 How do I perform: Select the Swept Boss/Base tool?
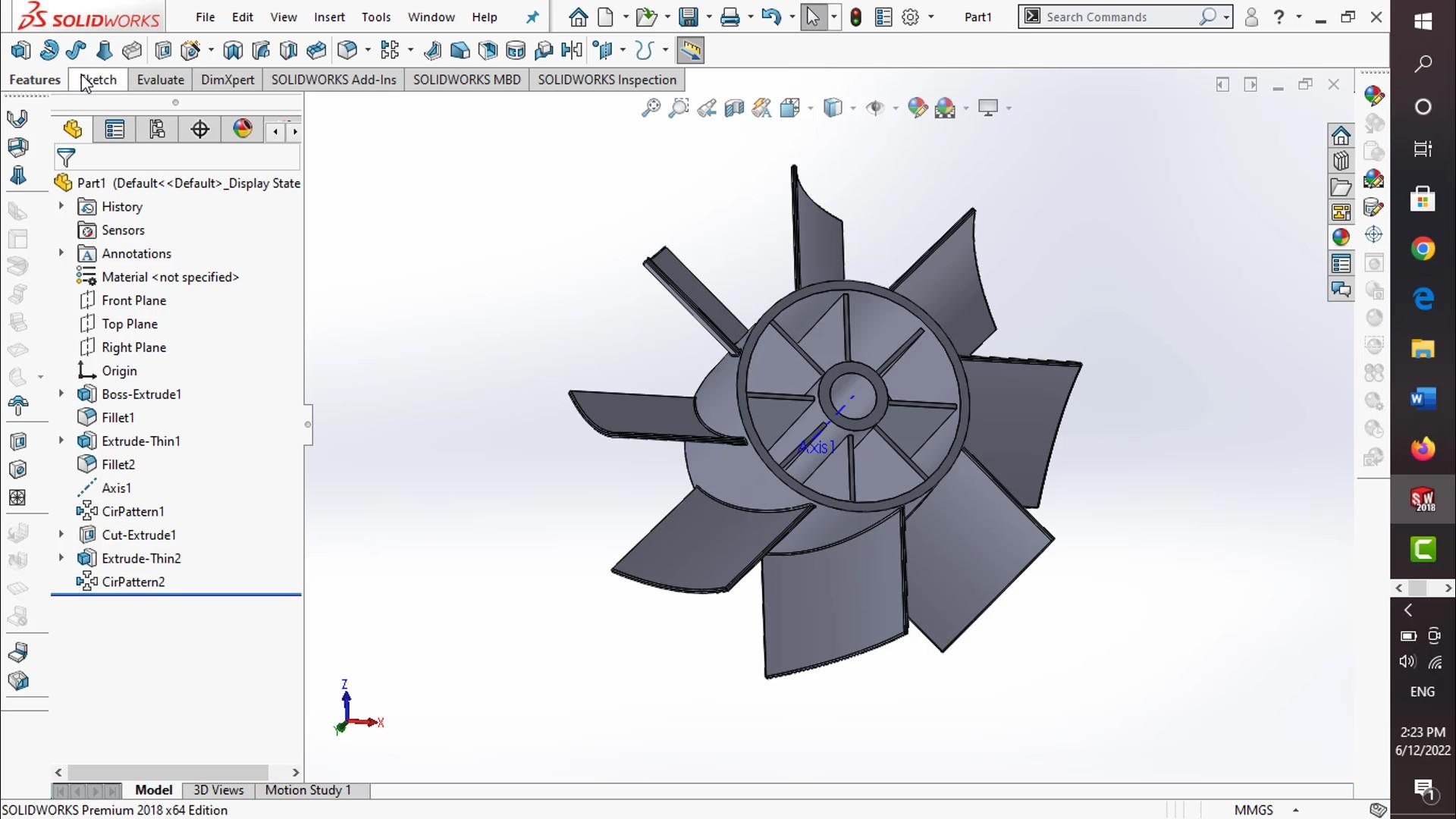[75, 50]
